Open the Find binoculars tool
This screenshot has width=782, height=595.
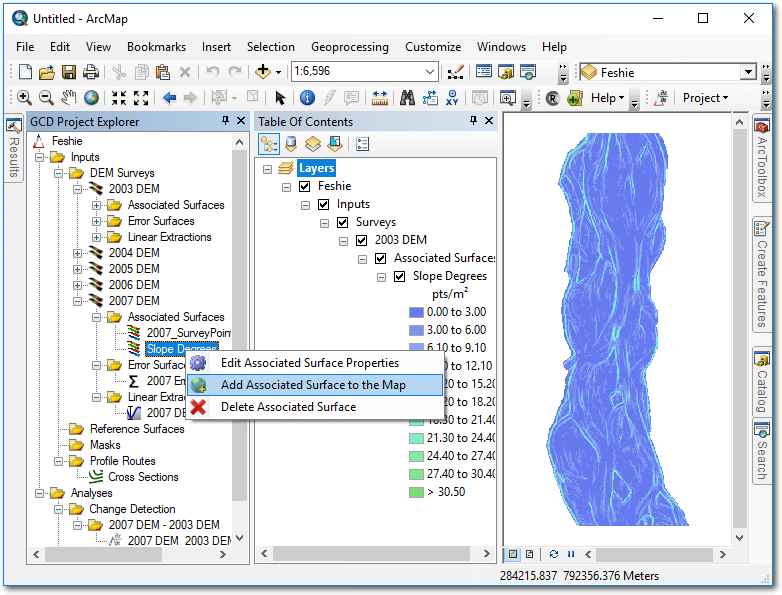point(407,98)
